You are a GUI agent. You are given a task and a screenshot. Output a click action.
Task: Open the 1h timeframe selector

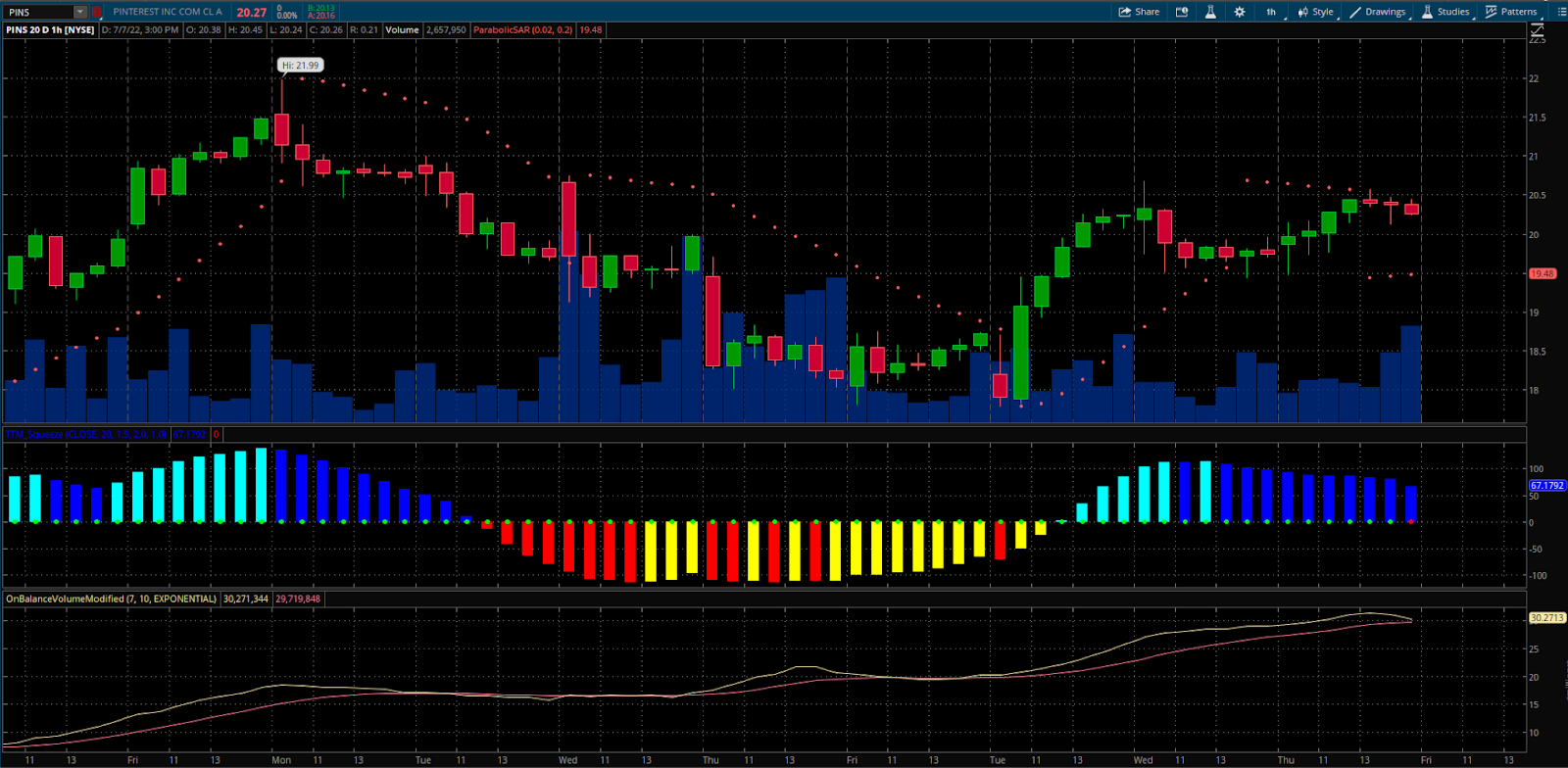[x=1271, y=12]
